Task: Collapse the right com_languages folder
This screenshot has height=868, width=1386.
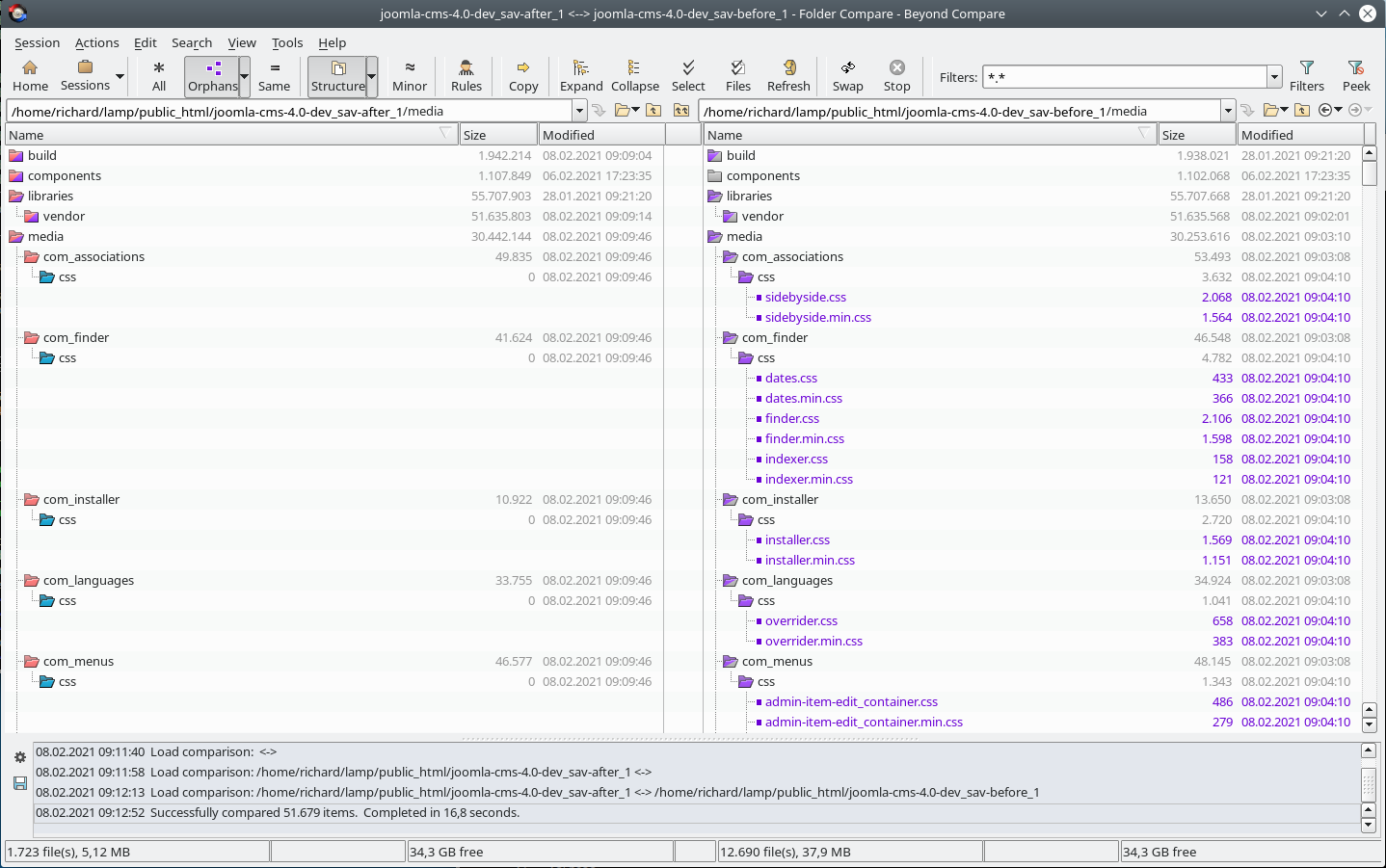Action: [730, 580]
